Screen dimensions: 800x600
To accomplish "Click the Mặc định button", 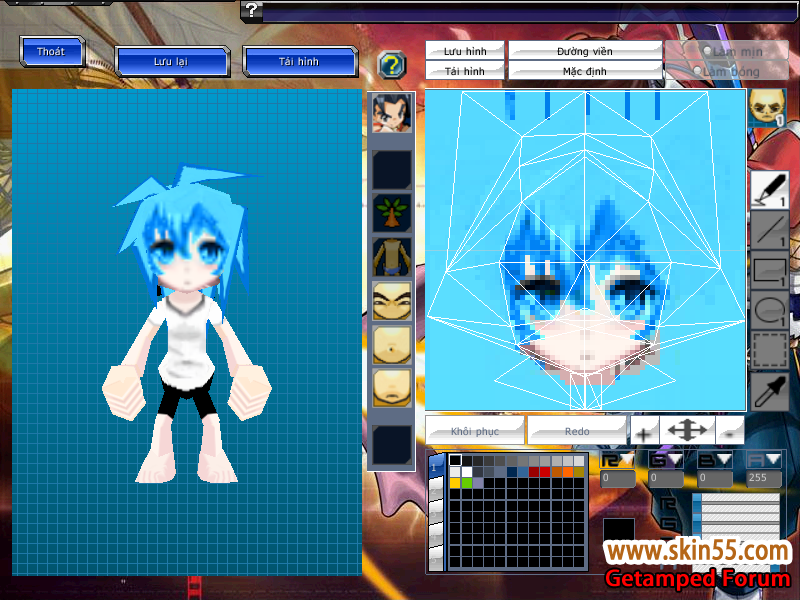I will (585, 71).
